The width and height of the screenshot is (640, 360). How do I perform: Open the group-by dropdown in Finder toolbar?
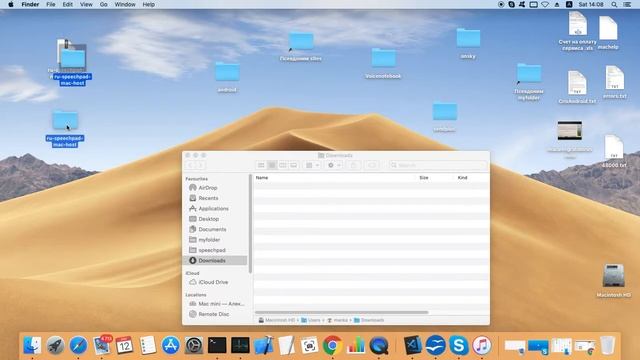click(x=312, y=165)
